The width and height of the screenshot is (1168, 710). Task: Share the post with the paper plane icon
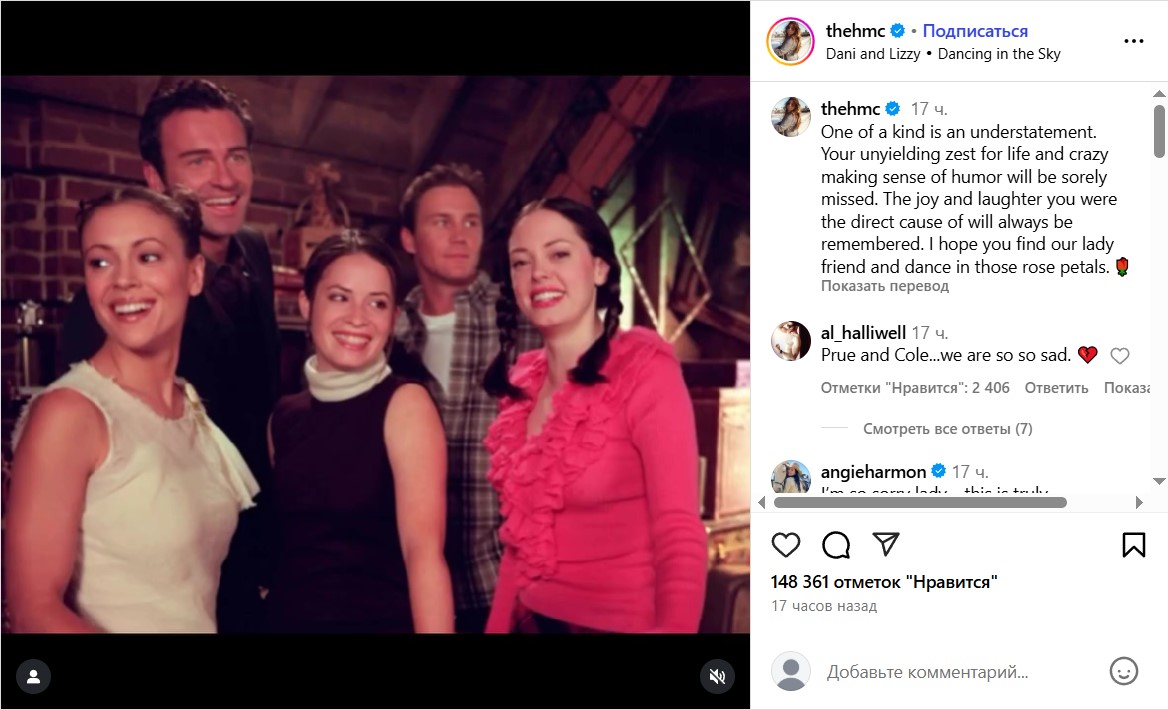(885, 544)
